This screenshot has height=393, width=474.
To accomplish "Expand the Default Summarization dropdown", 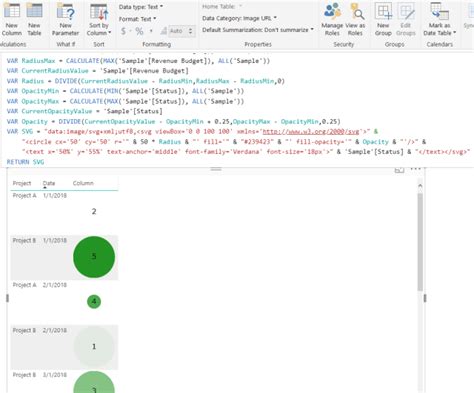I will [258, 30].
